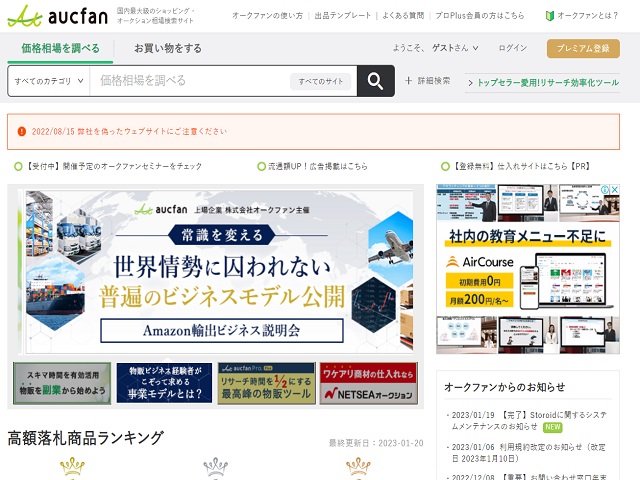Image resolution: width=640 pixels, height=480 pixels.
Task: Click the ad info icon on the AirCourse ad
Action: click(x=604, y=190)
